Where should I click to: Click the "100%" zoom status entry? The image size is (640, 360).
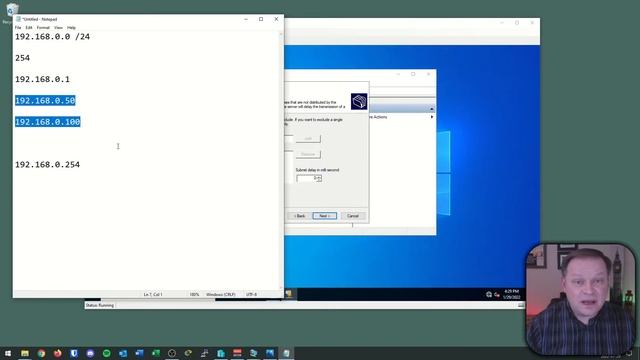(x=194, y=294)
